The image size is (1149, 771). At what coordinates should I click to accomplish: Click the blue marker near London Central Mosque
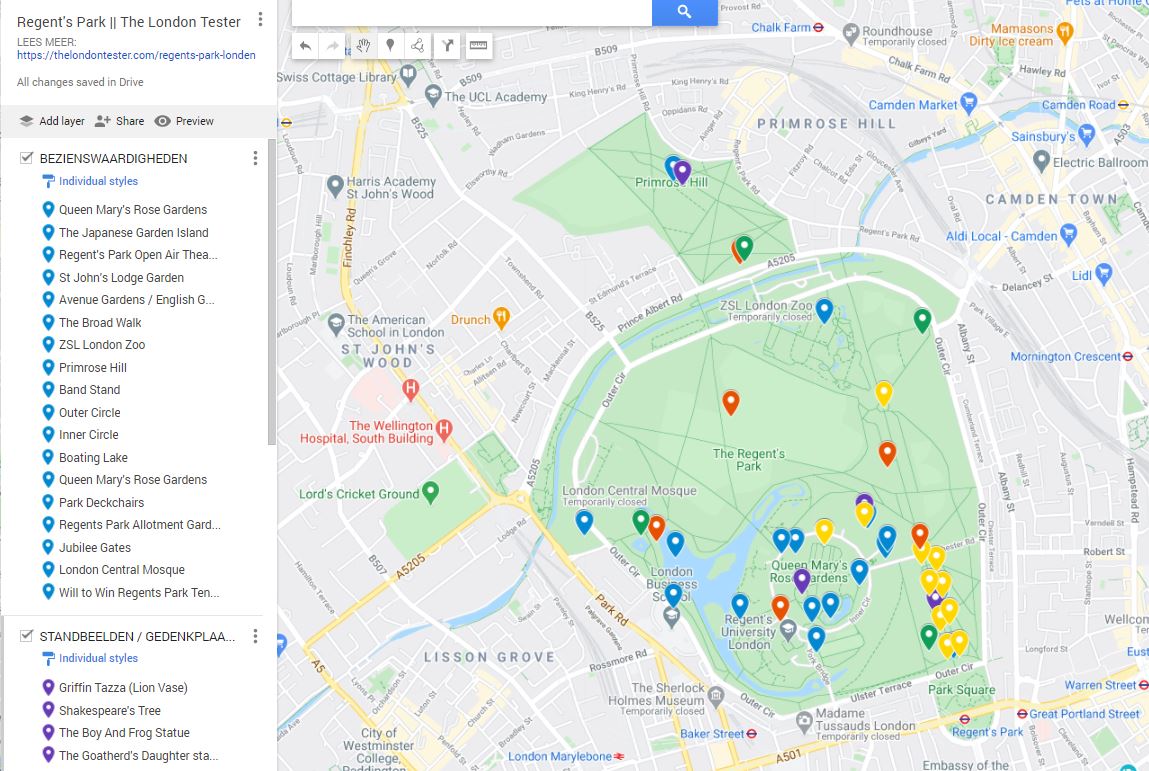(584, 522)
